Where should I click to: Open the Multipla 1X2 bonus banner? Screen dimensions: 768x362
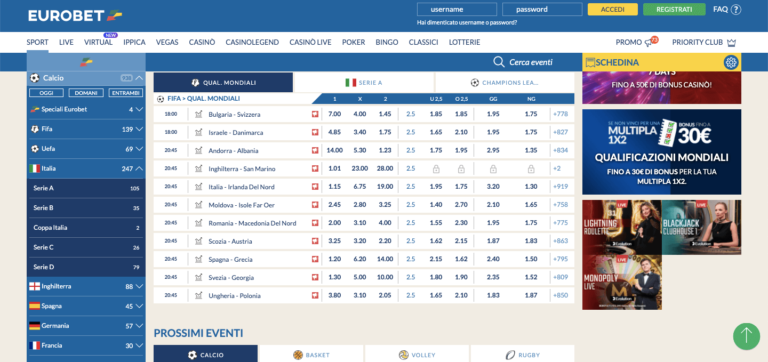[661, 152]
